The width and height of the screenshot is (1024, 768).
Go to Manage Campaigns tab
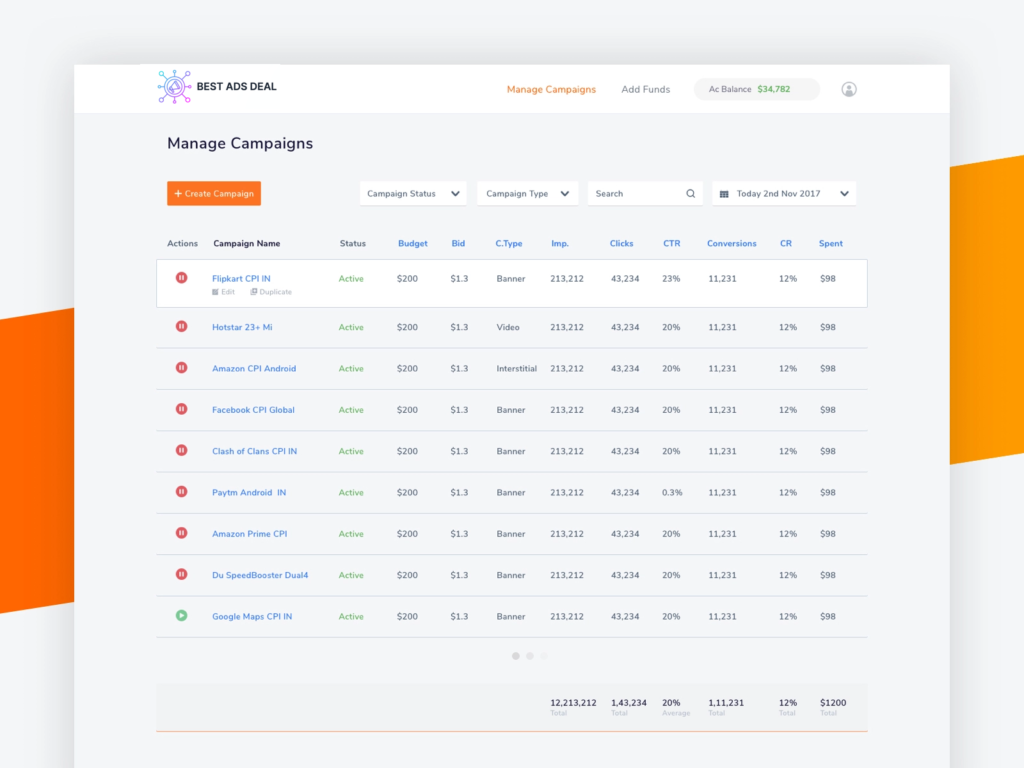coord(551,90)
